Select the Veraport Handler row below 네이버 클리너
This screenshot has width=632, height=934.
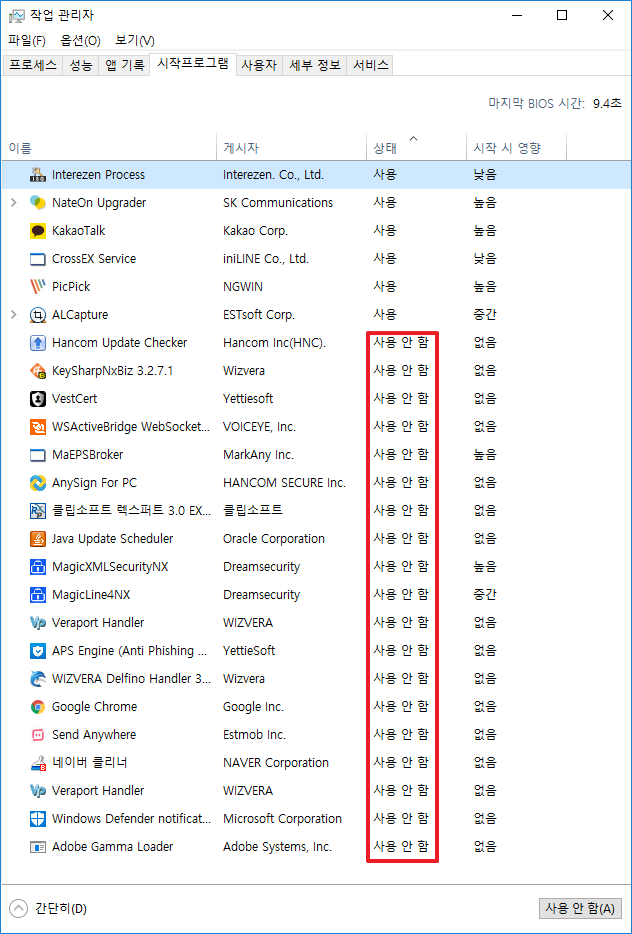click(316, 791)
